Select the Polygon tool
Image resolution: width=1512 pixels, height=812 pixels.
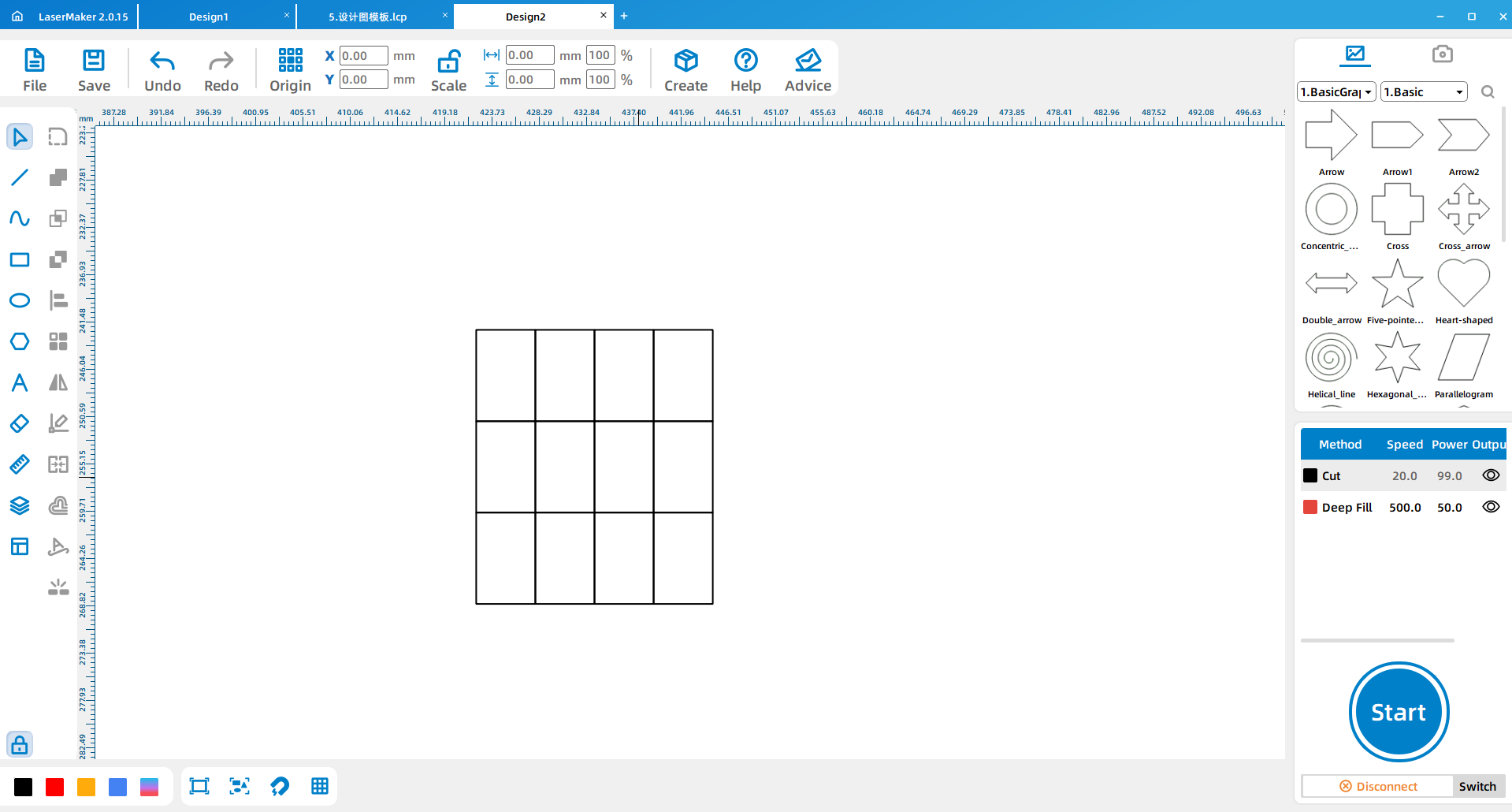point(20,341)
